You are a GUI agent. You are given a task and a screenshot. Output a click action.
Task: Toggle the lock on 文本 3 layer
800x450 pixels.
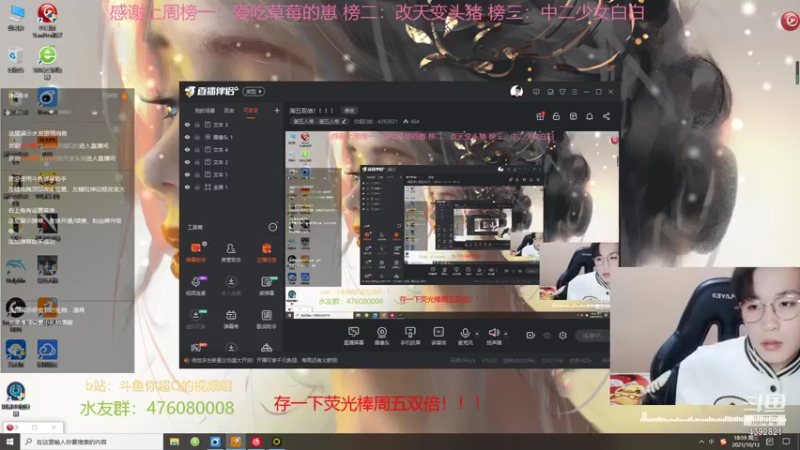click(x=197, y=124)
